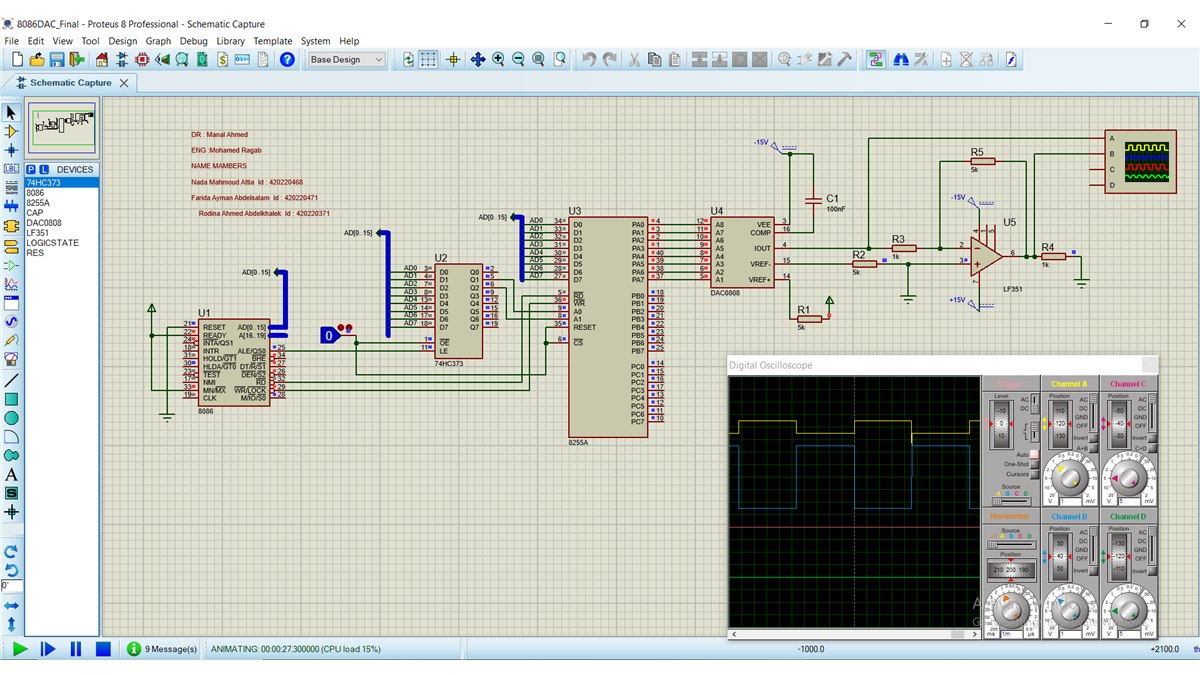Click the Zoom In magnifier icon
The width and height of the screenshot is (1200, 675).
[498, 60]
